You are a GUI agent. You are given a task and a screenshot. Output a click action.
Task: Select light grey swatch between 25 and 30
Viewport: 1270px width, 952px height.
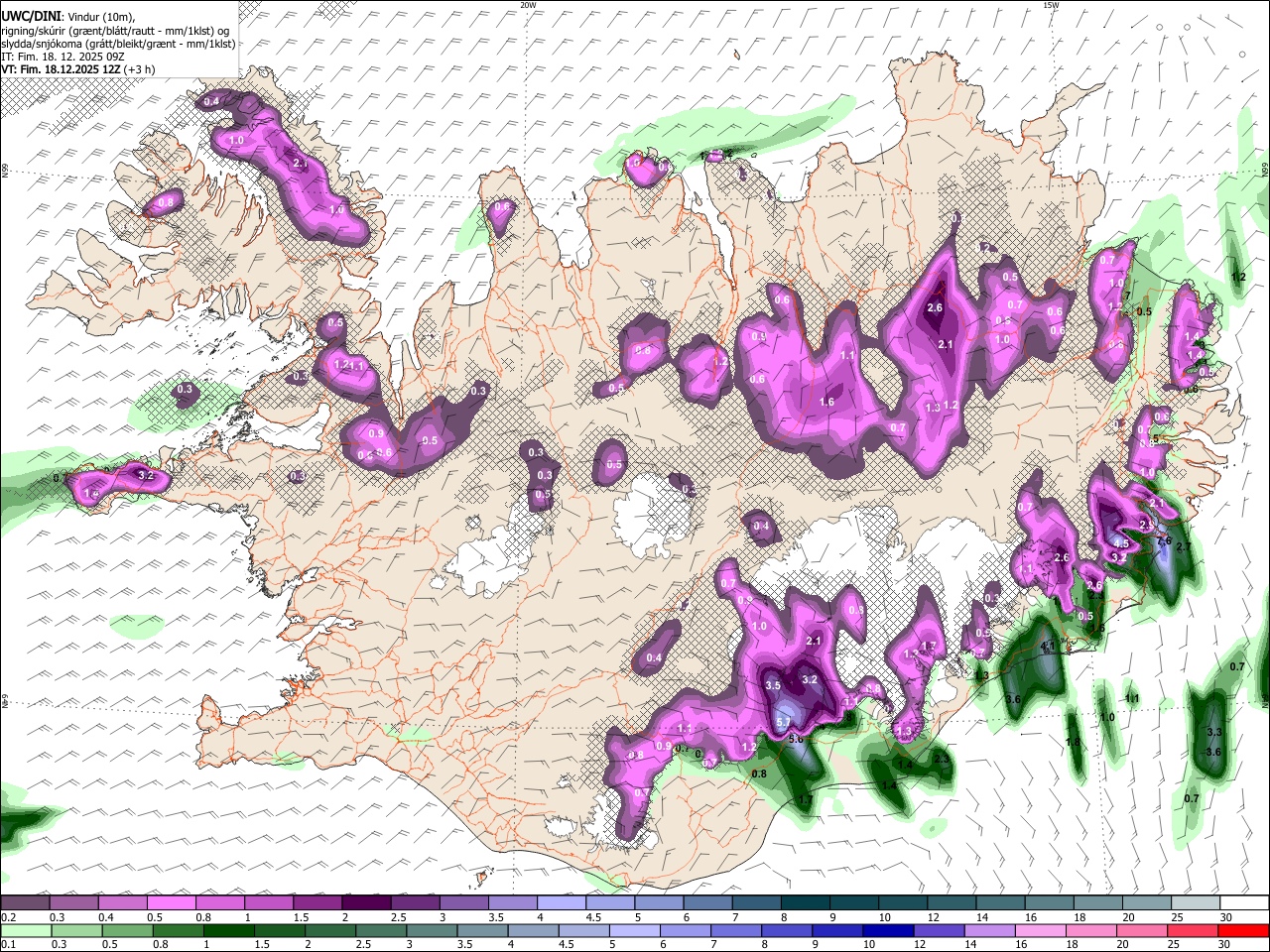coord(1194,903)
